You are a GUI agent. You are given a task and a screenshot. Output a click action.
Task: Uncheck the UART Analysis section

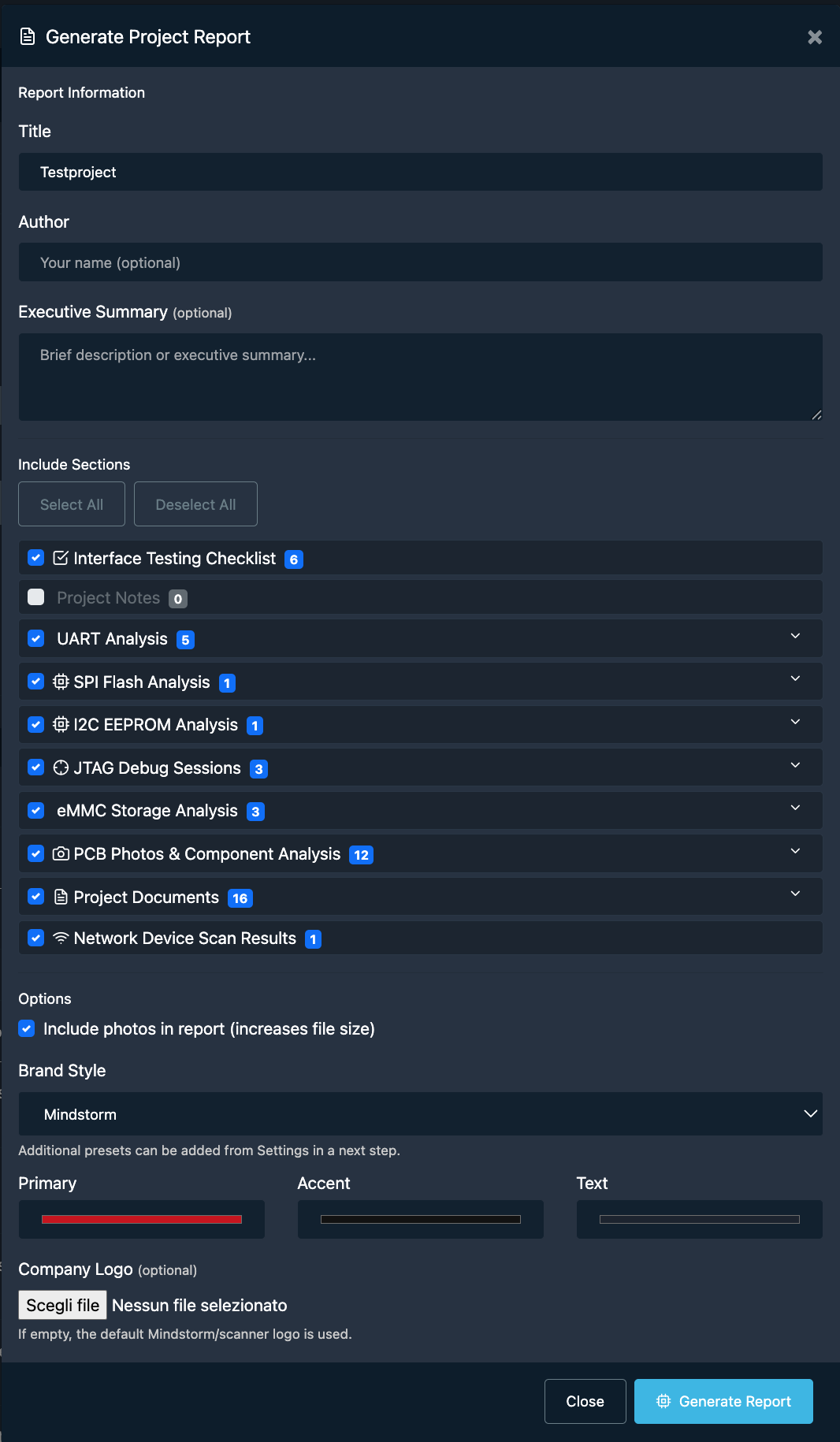pyautogui.click(x=35, y=638)
